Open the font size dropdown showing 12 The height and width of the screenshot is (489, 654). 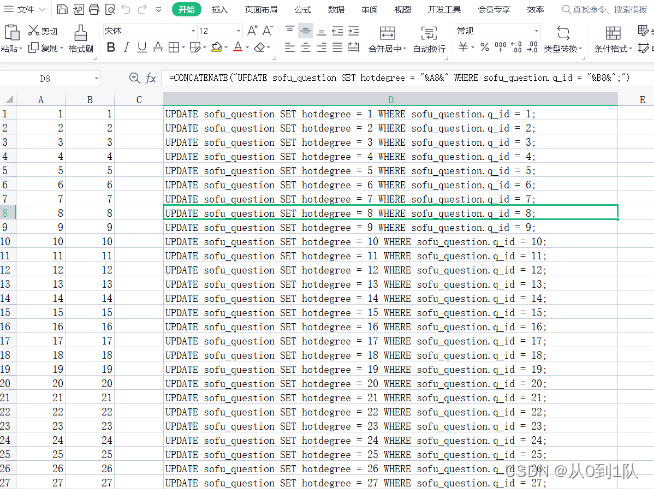pyautogui.click(x=238, y=31)
